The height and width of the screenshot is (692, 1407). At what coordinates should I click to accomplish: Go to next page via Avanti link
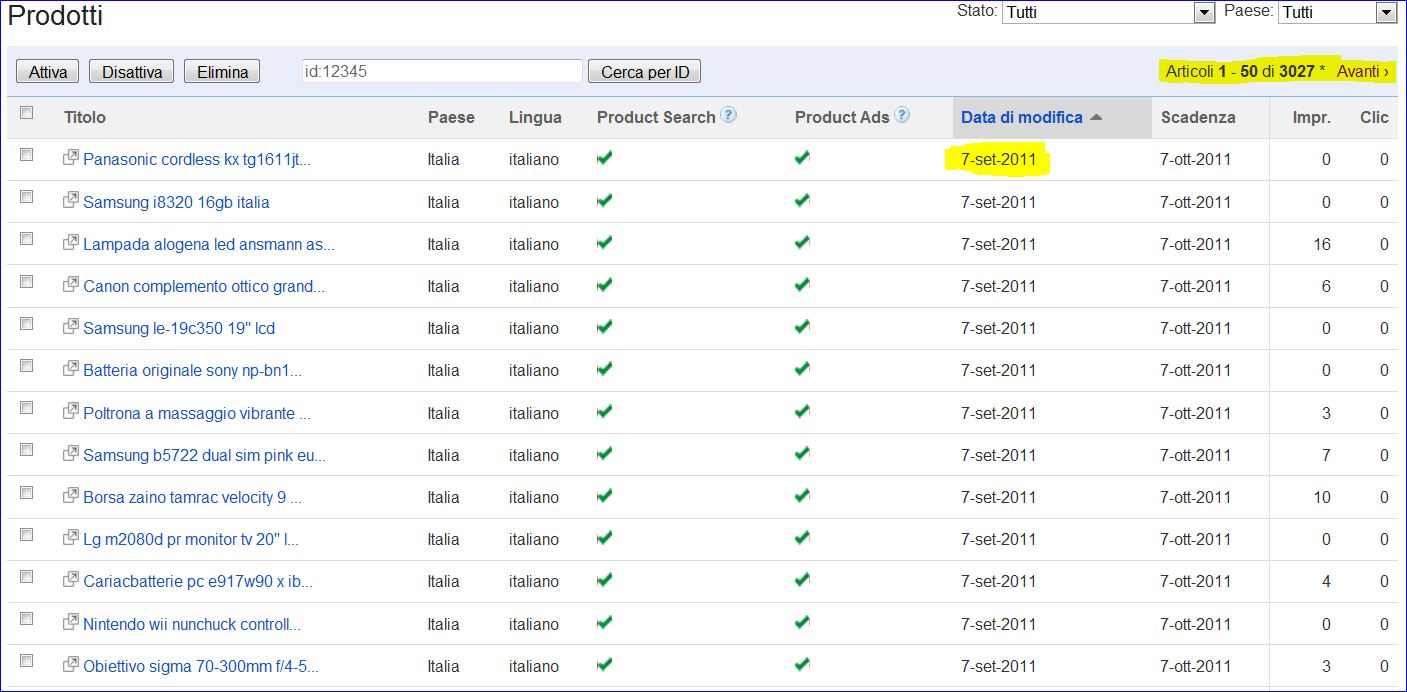(1362, 72)
